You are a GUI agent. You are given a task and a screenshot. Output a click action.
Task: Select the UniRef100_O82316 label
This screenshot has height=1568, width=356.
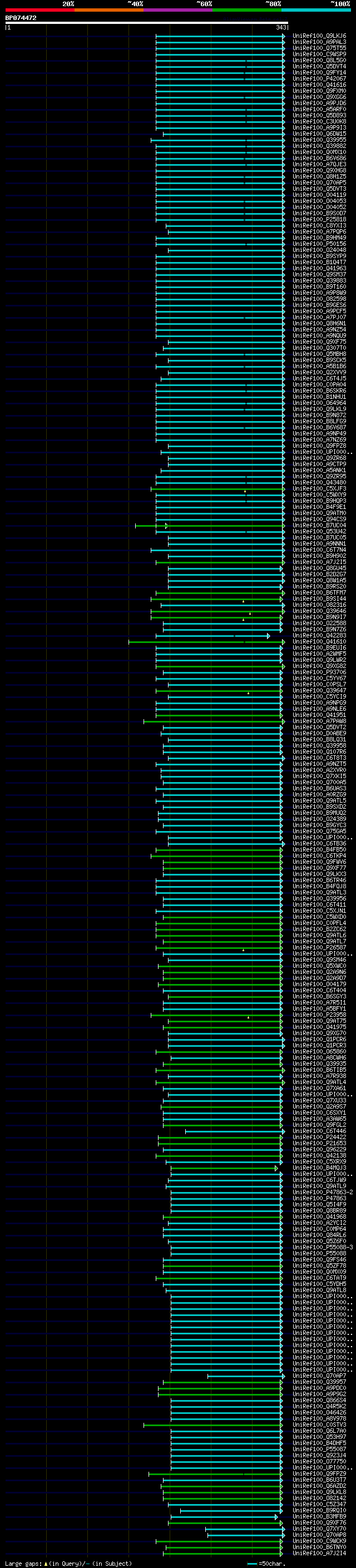click(319, 605)
